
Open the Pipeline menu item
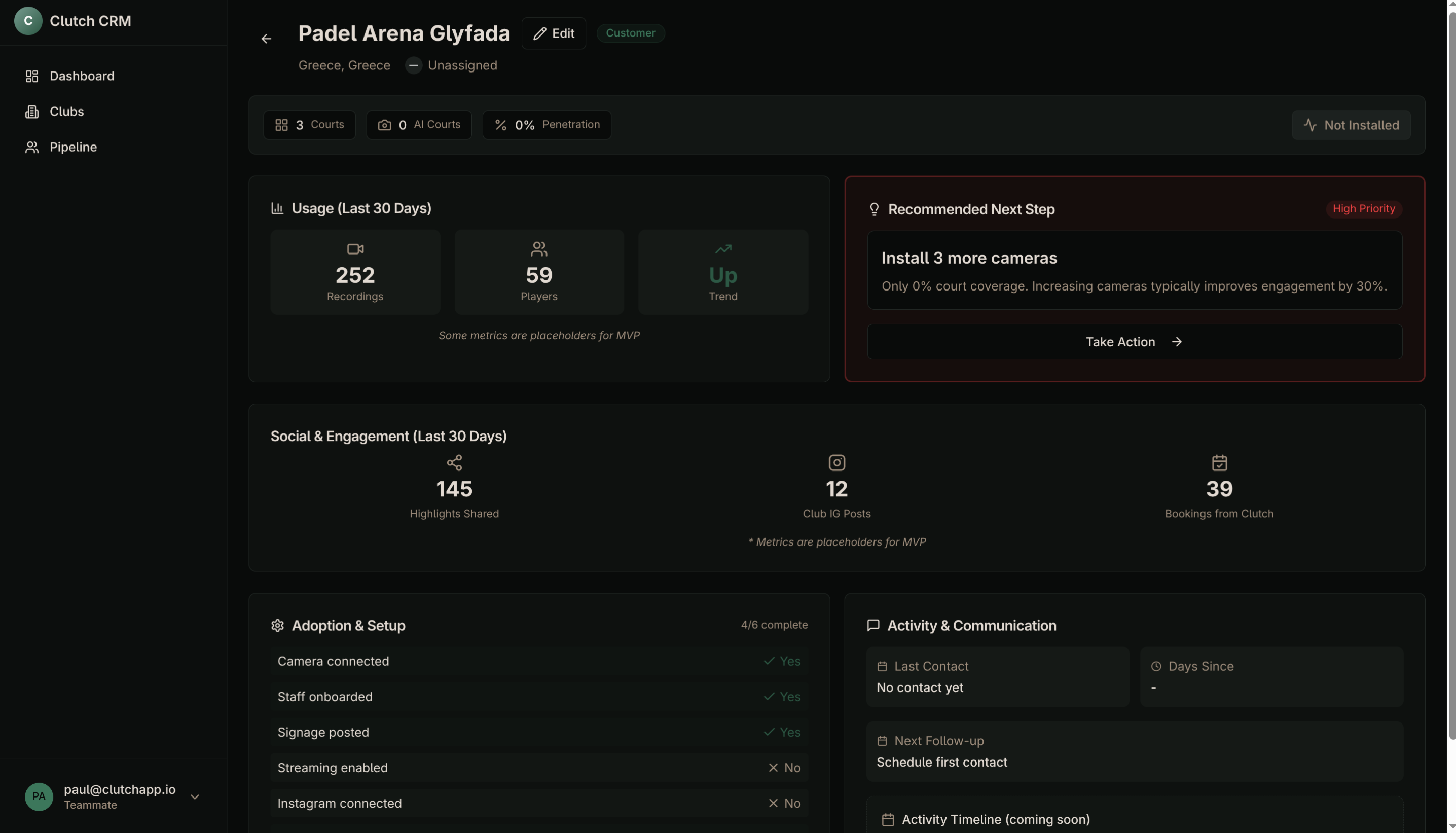coord(73,147)
